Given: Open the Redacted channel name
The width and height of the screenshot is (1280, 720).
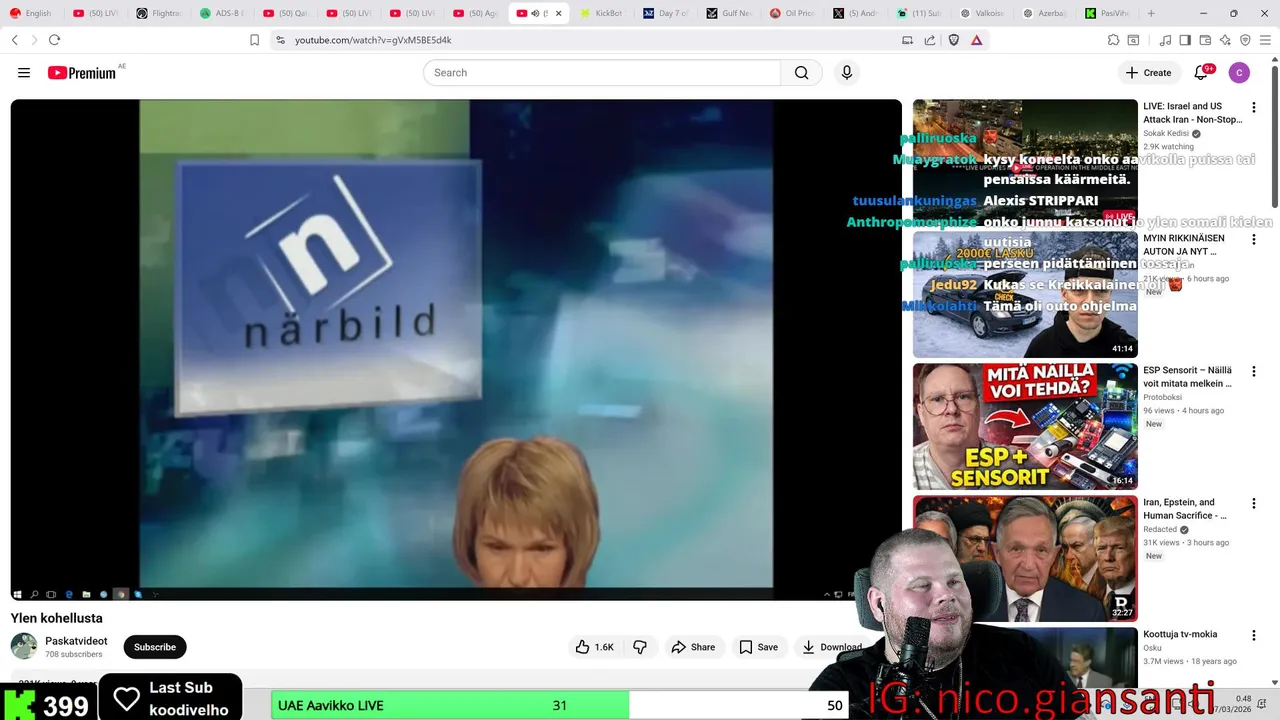Looking at the screenshot, I should (x=1160, y=529).
